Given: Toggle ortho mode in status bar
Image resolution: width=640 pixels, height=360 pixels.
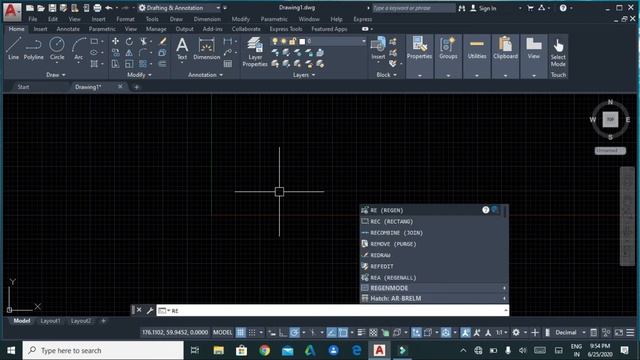Looking at the screenshot, I should [x=283, y=333].
